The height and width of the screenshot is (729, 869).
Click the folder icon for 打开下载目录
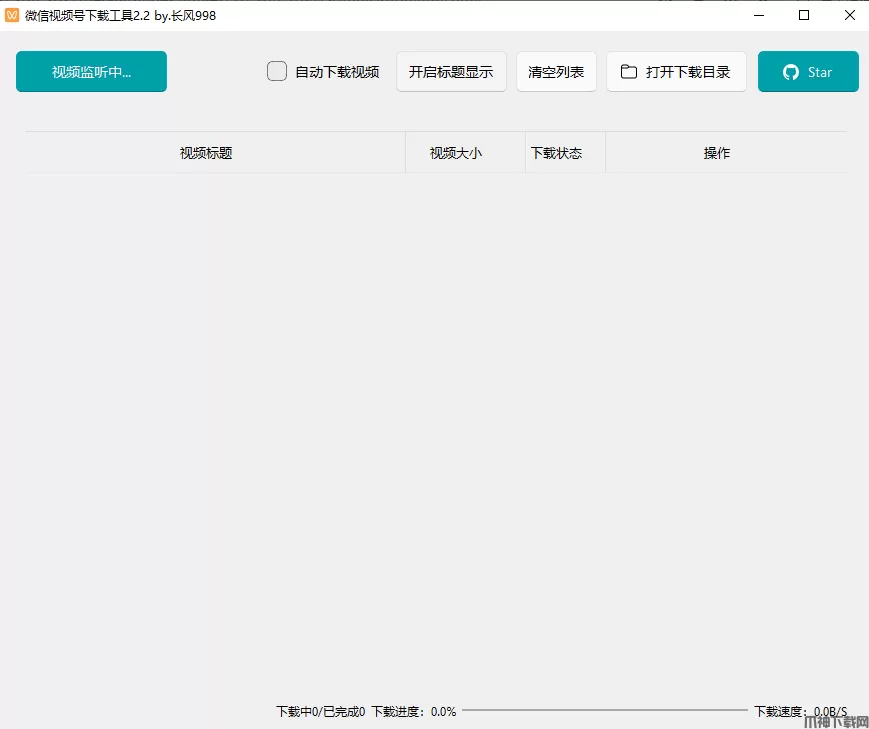point(629,72)
